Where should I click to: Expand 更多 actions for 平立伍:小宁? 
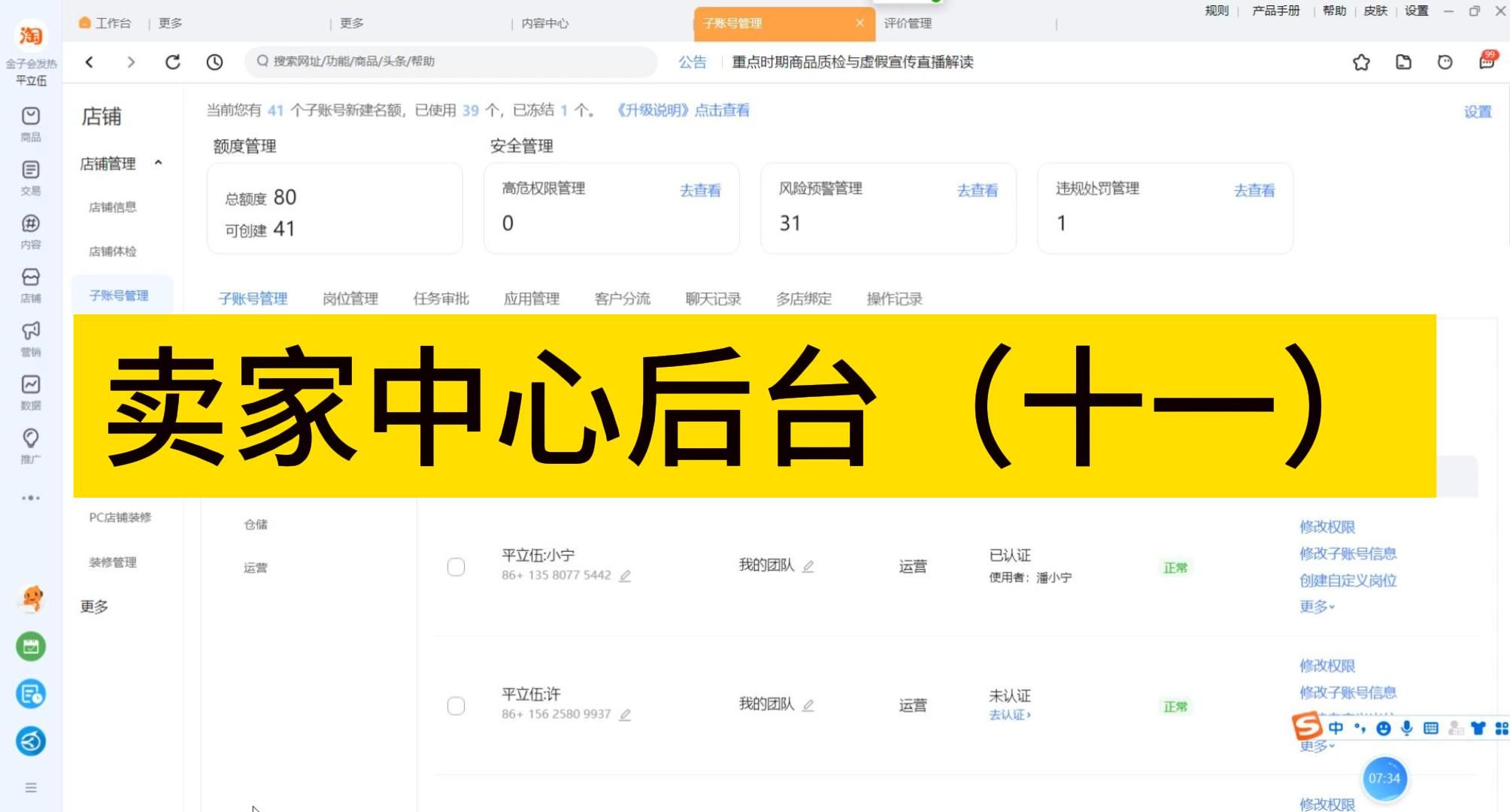(1317, 607)
